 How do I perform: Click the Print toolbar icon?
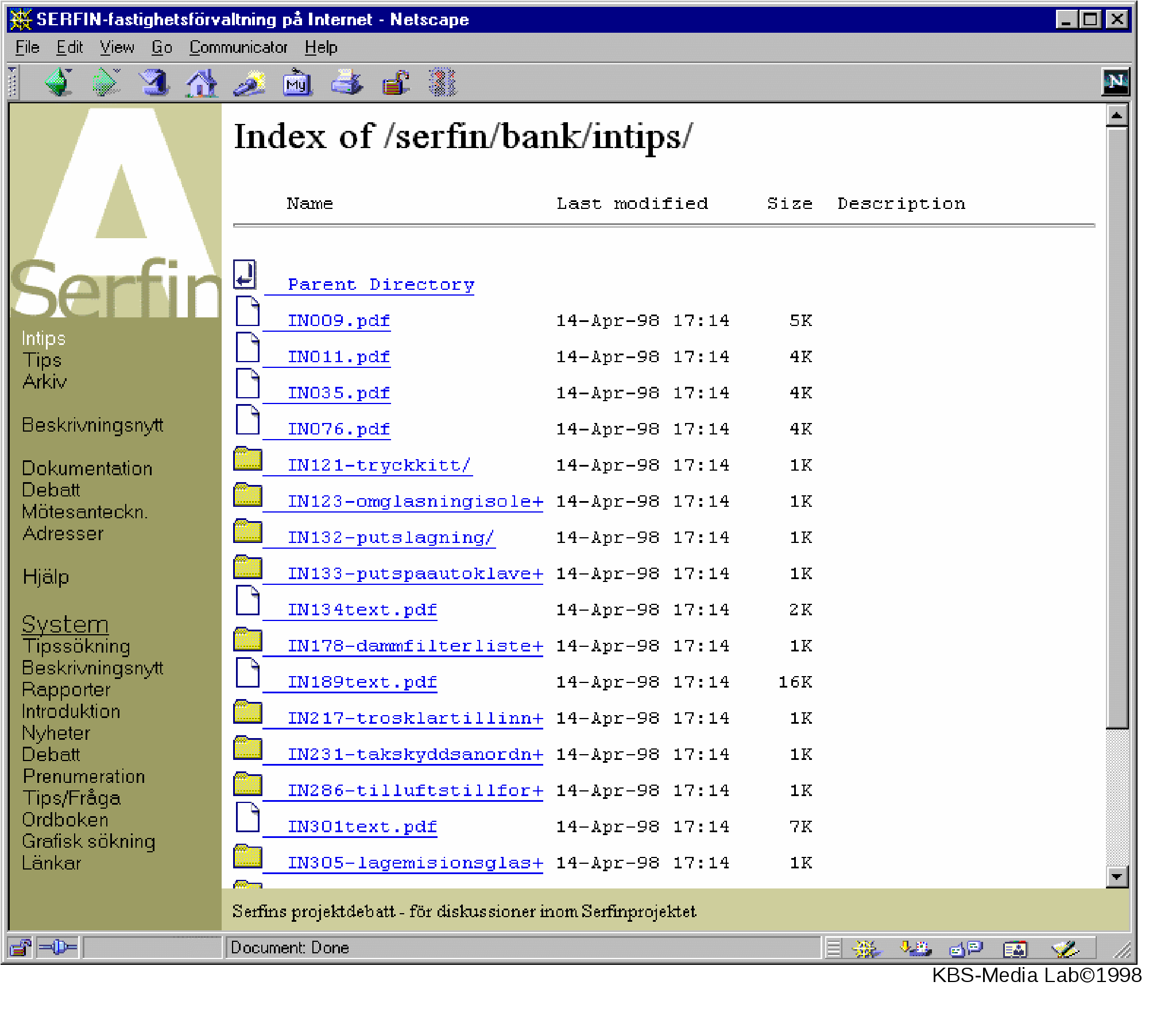[346, 82]
